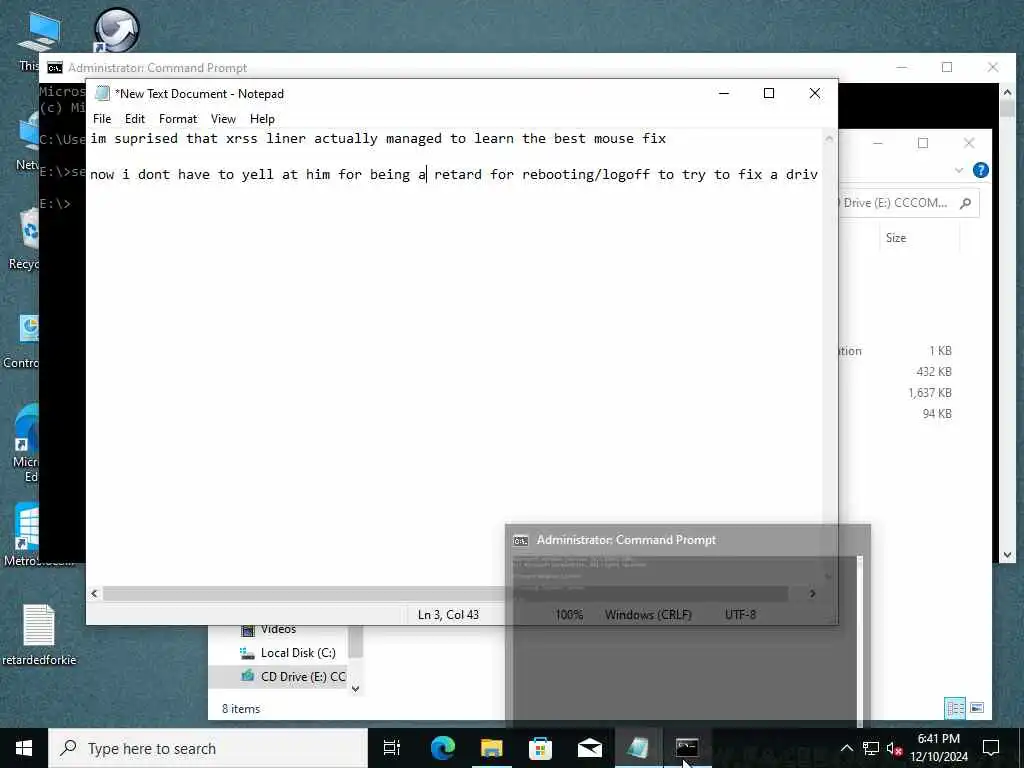Viewport: 1024px width, 768px height.
Task: Click Command Prompt scroll up arrow
Action: pyautogui.click(x=1007, y=92)
